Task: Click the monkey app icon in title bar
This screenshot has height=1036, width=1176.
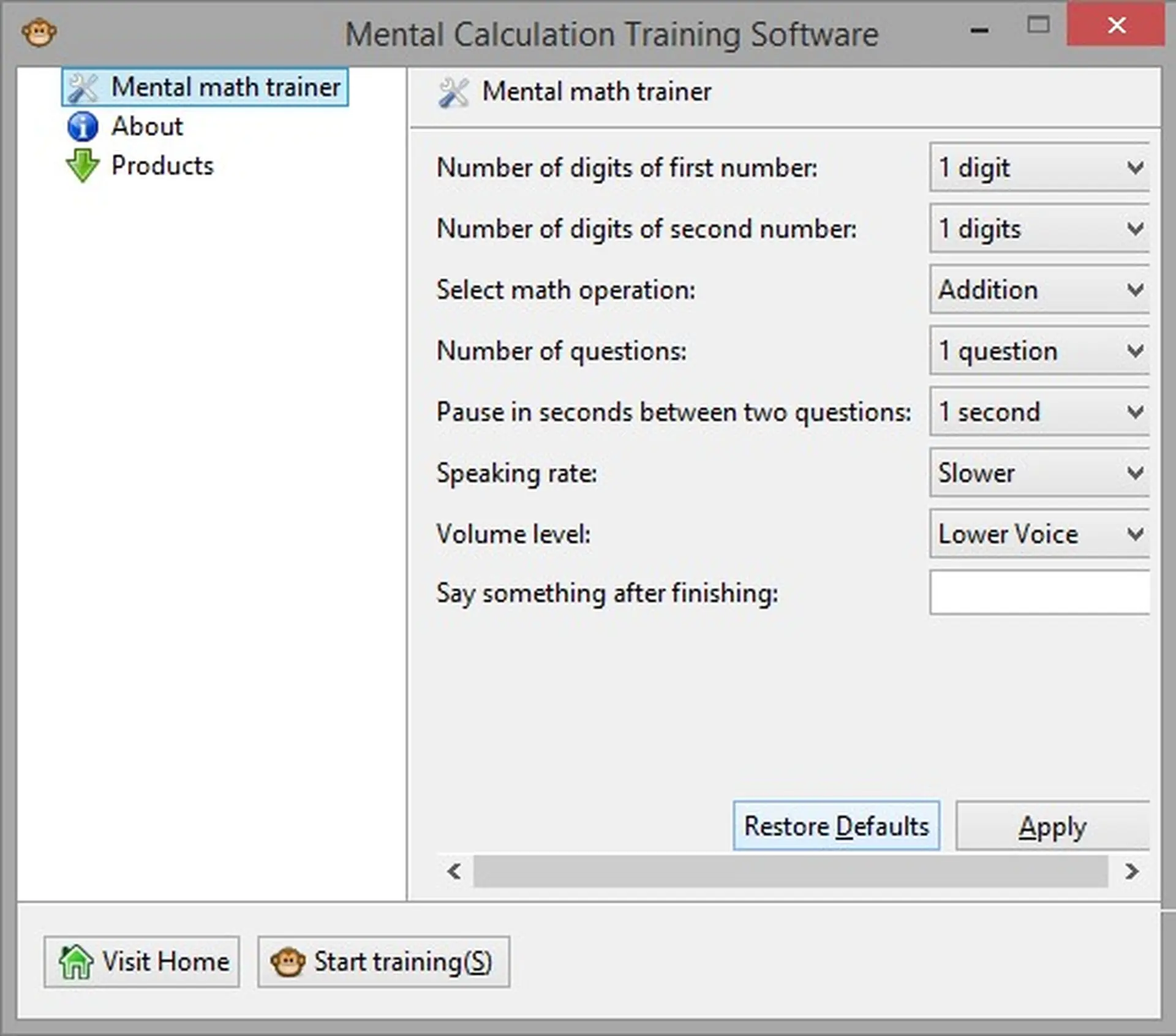Action: [39, 32]
